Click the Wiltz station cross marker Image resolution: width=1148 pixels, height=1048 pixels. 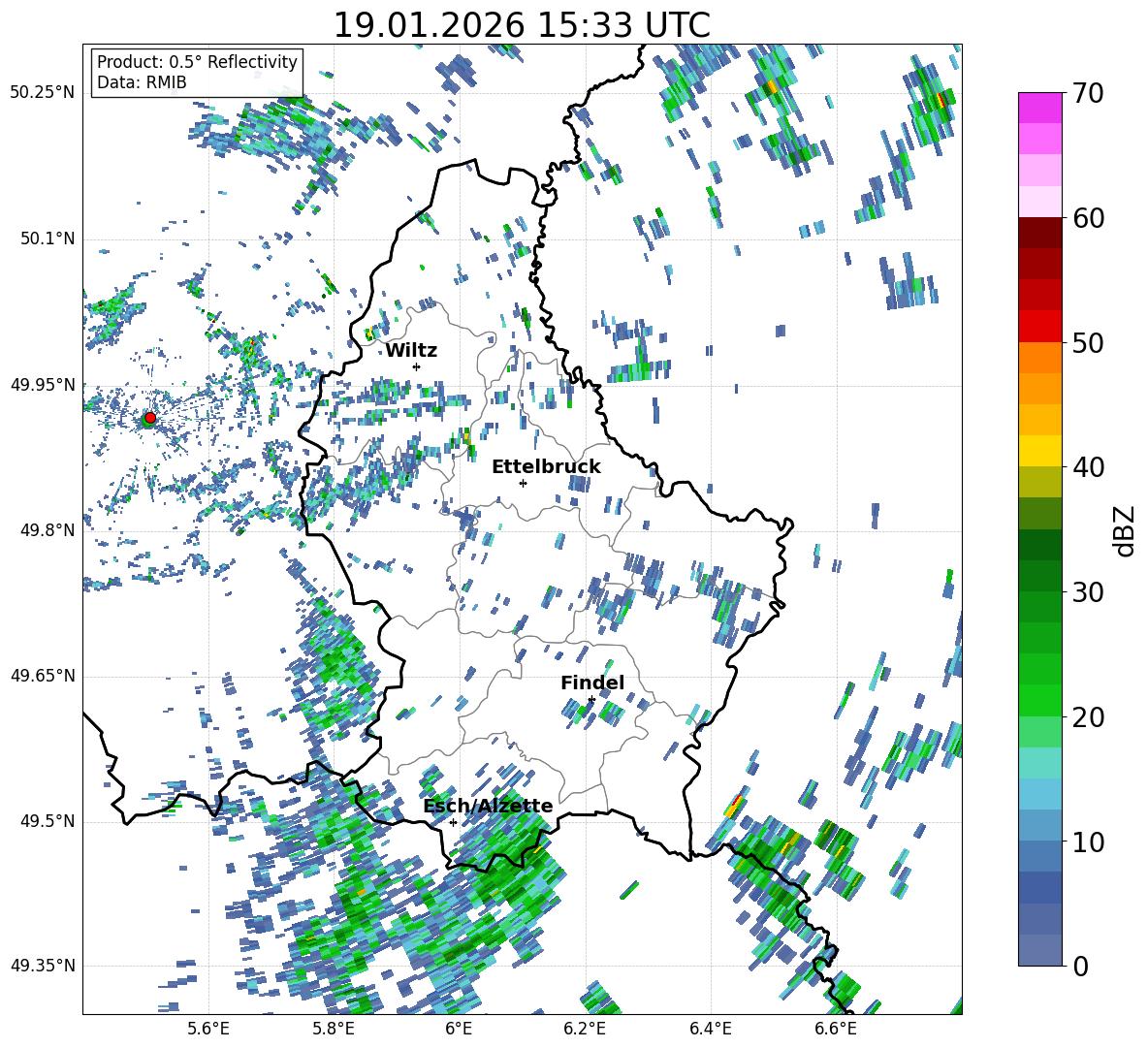tap(417, 366)
